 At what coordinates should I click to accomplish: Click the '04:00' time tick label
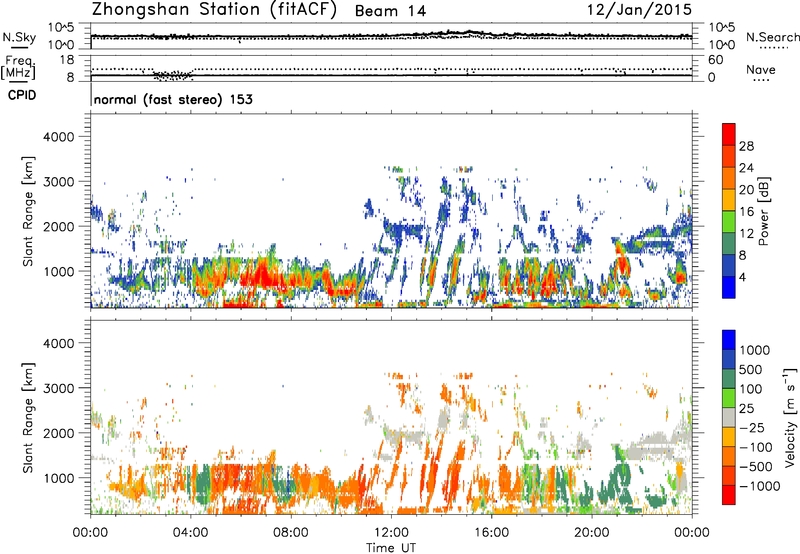click(x=190, y=533)
